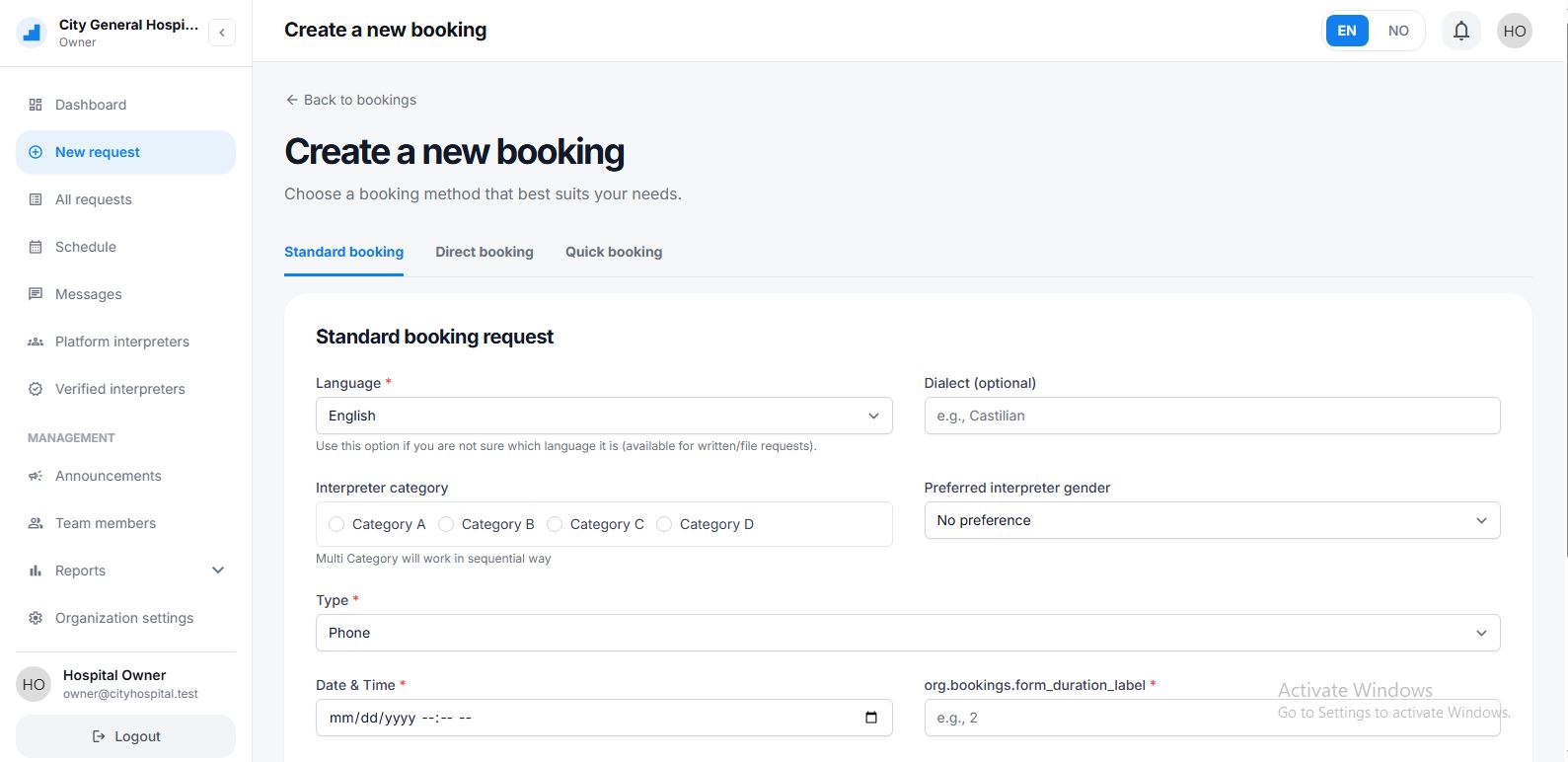The height and width of the screenshot is (762, 1568).
Task: Switch to the Direct booking tab
Action: (x=484, y=252)
